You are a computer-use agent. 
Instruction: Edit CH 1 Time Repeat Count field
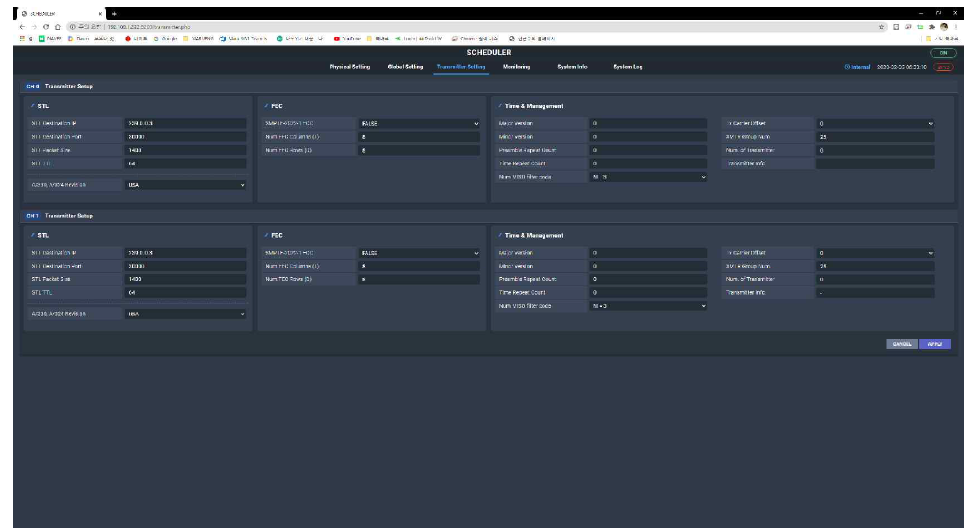click(x=648, y=293)
